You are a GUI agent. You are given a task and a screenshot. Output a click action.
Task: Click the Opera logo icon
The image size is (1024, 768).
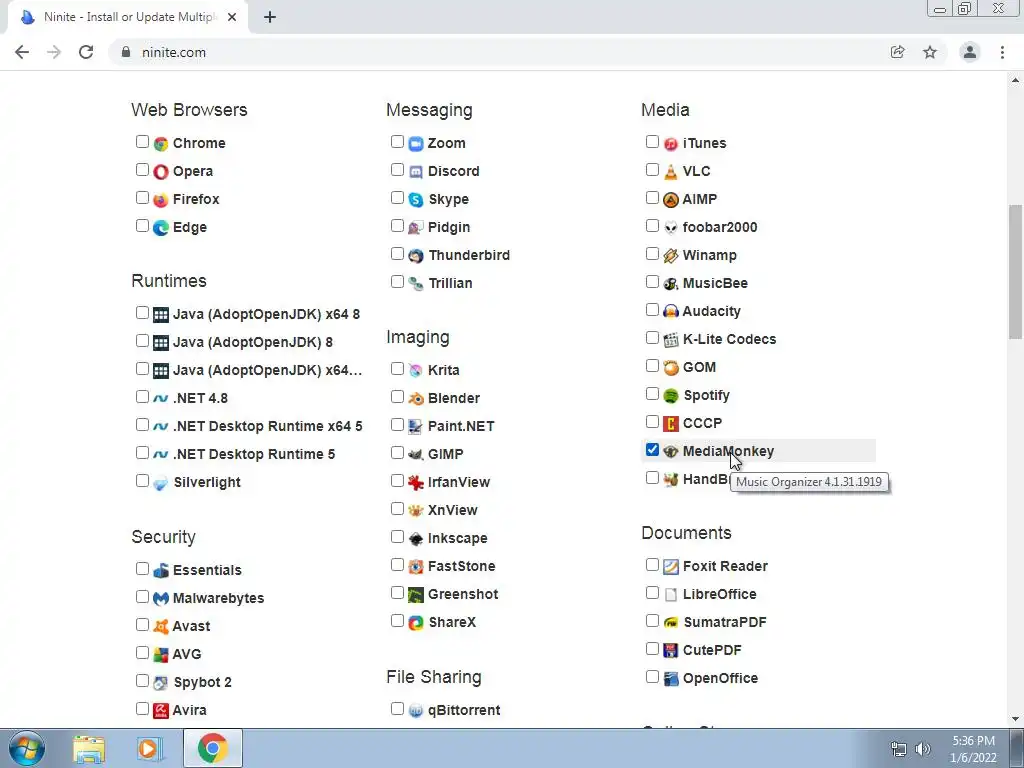coord(161,172)
